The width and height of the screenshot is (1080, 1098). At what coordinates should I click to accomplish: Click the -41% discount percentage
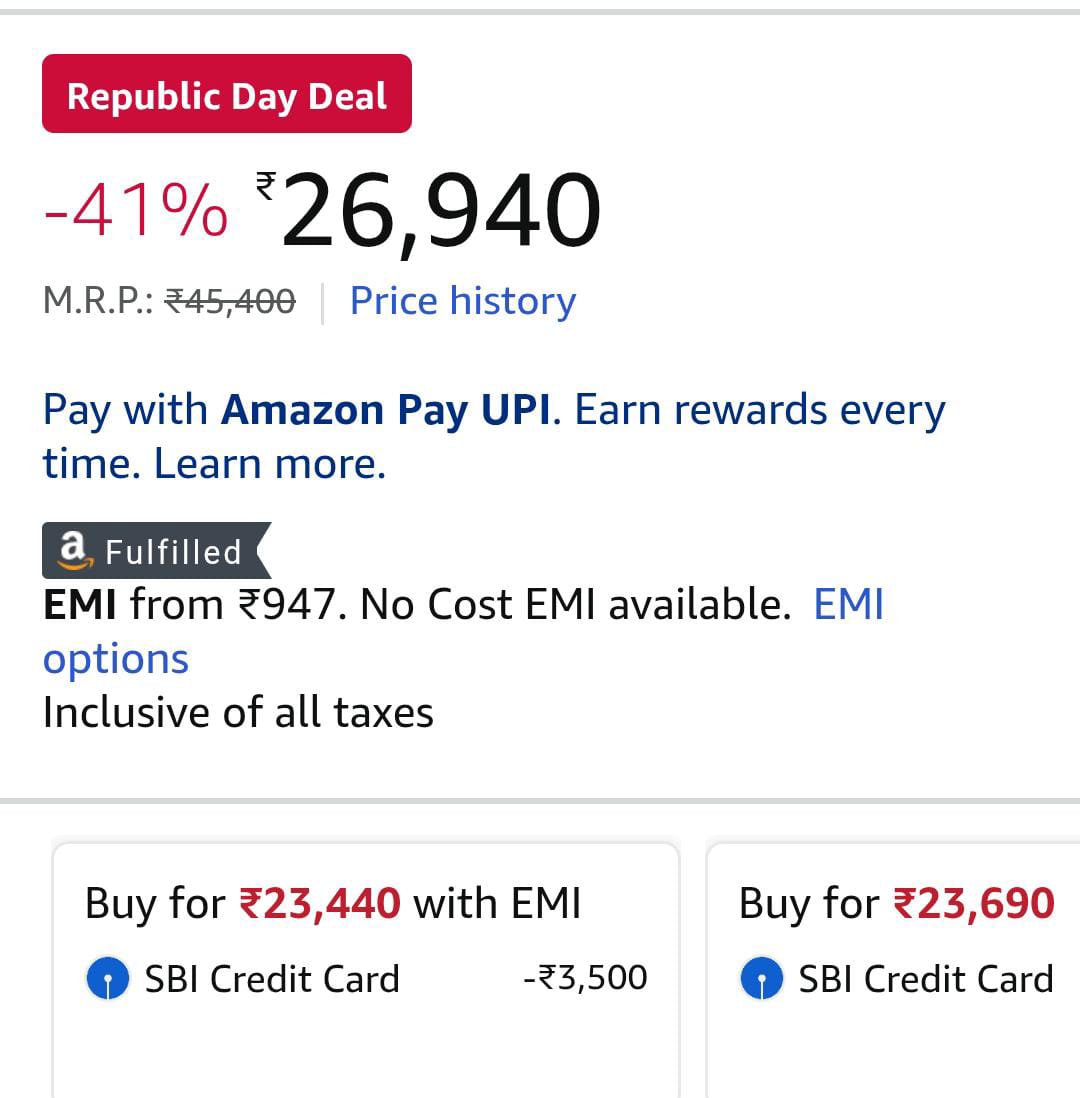point(136,212)
